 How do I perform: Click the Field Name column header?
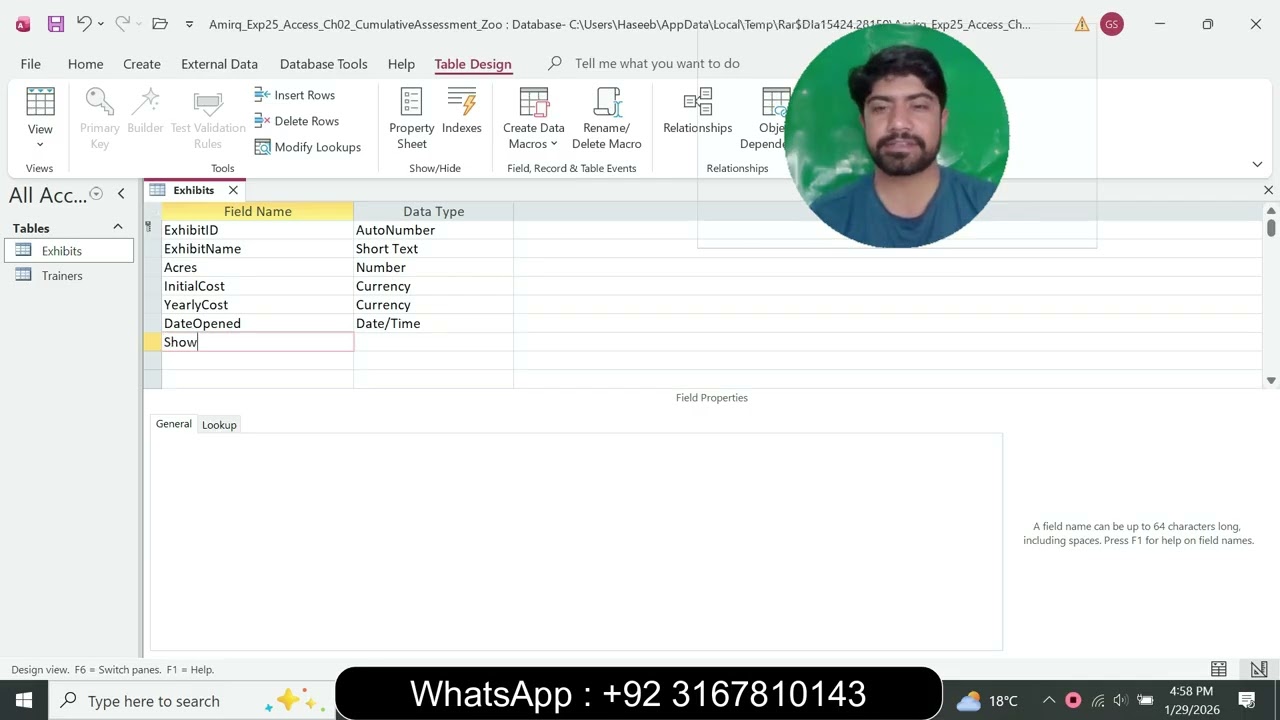pyautogui.click(x=257, y=211)
